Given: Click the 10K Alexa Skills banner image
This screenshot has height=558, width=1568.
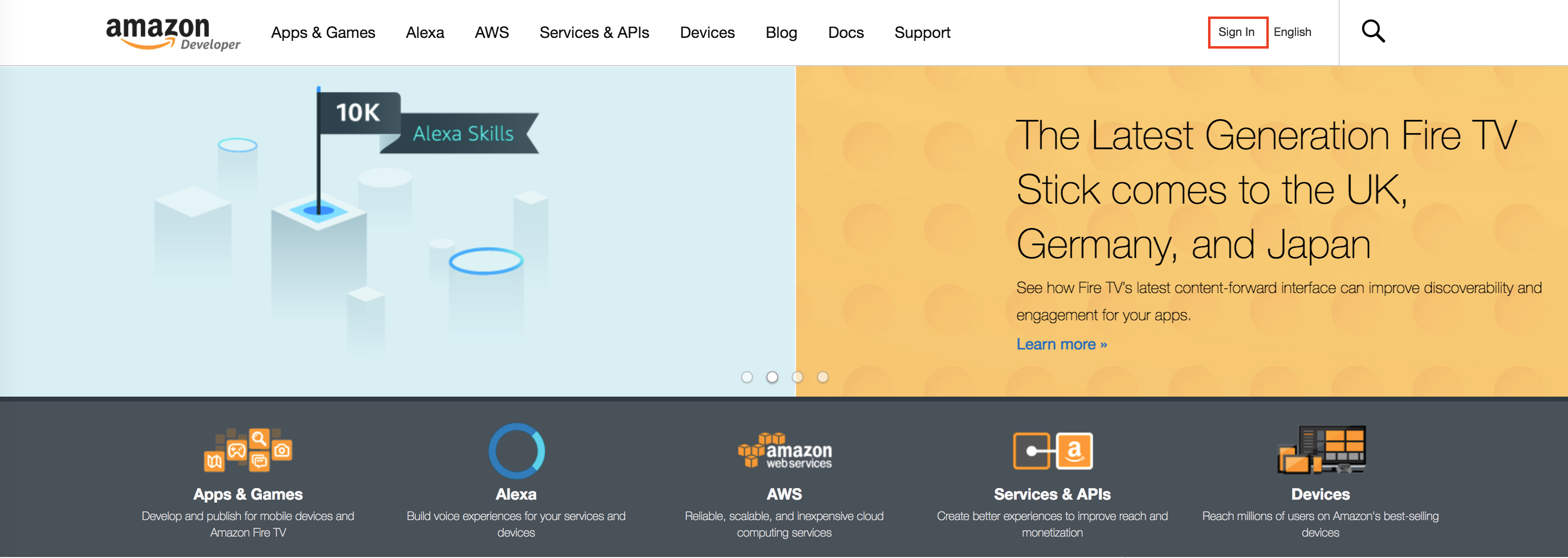Looking at the screenshot, I should click(x=397, y=231).
